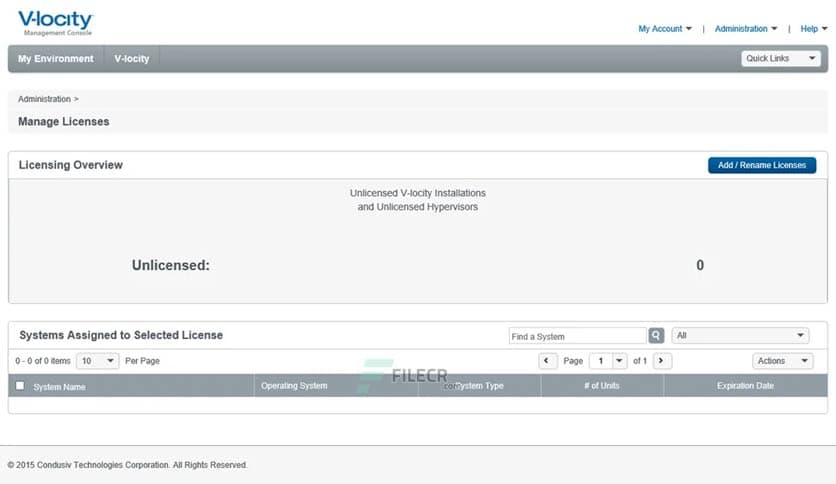Switch to the V-locity tab
836x484 pixels.
[132, 59]
